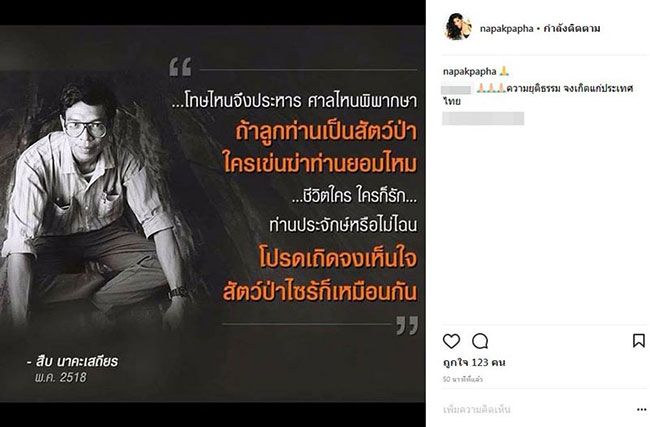Focus the เพิ่มความคิดเห็น comment field

[x=535, y=410]
